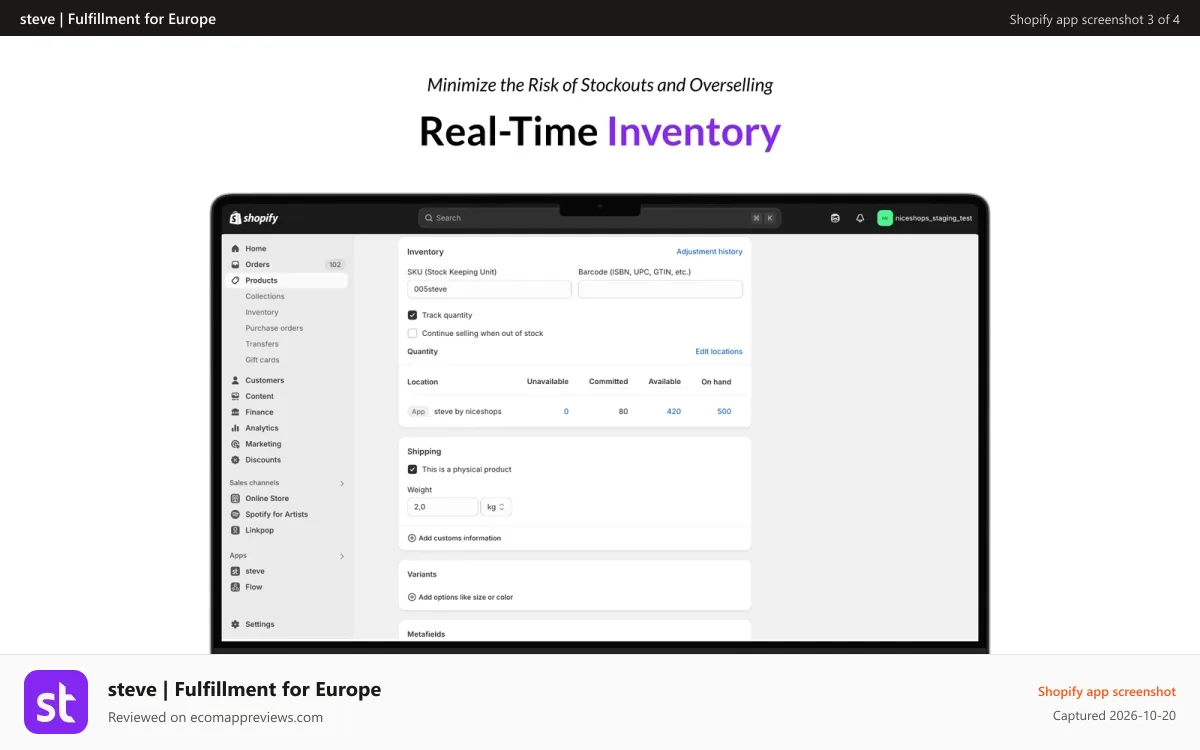Click the Spotify for Artists icon
The width and height of the screenshot is (1200, 750).
pyautogui.click(x=235, y=514)
